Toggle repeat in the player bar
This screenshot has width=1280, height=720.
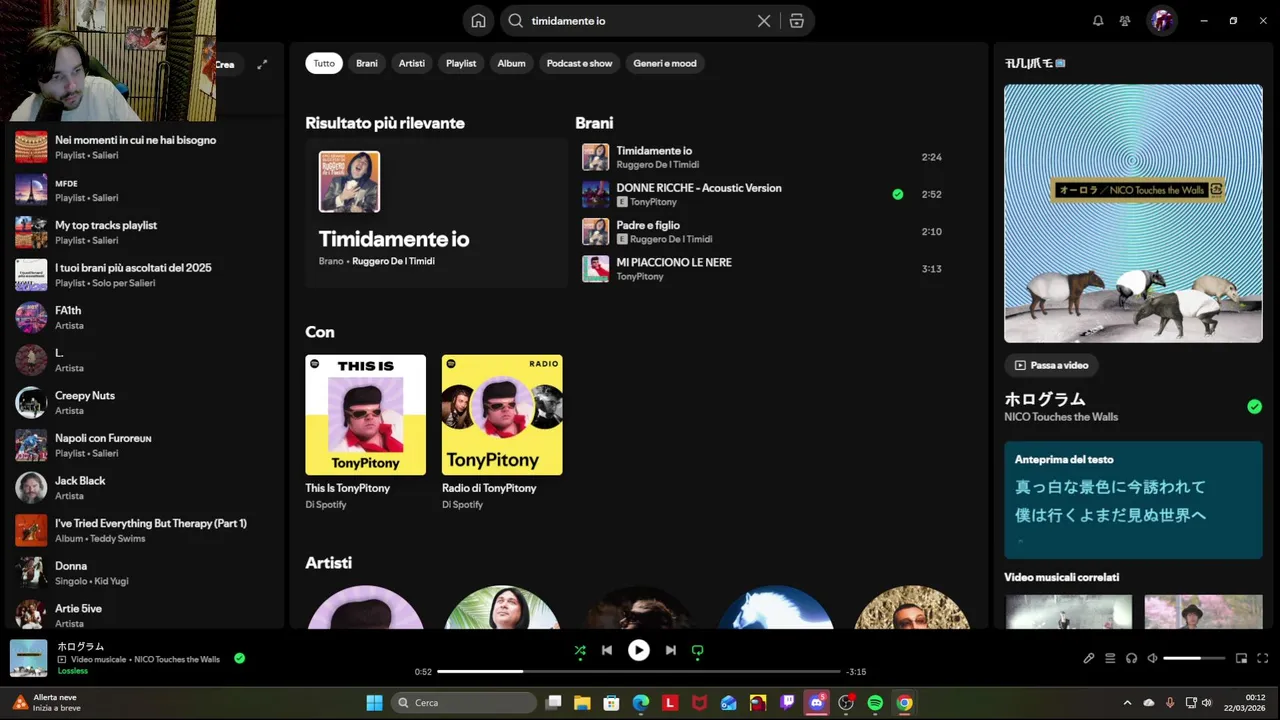pos(697,650)
